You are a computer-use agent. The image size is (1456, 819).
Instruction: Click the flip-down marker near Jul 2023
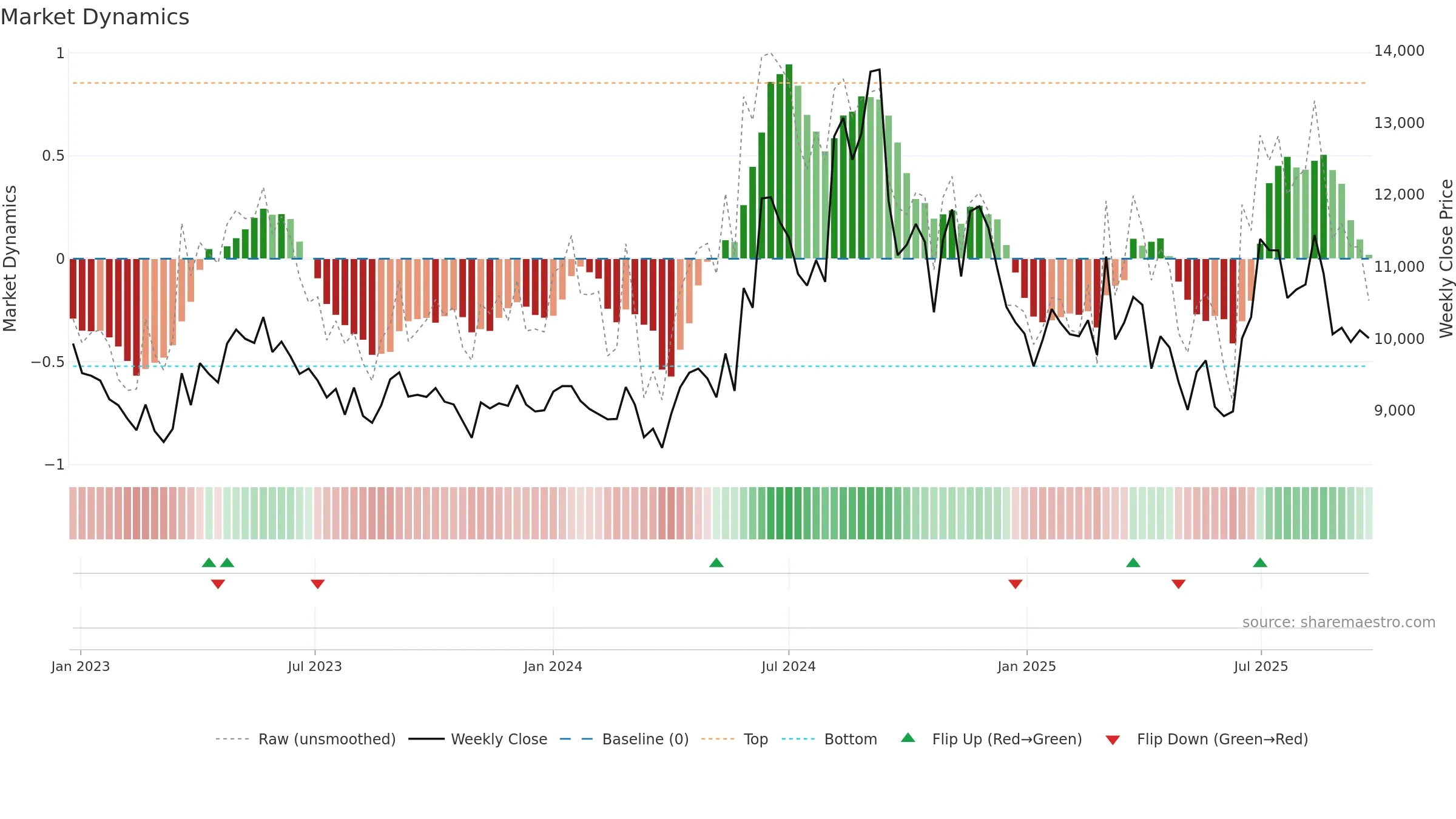(x=318, y=584)
